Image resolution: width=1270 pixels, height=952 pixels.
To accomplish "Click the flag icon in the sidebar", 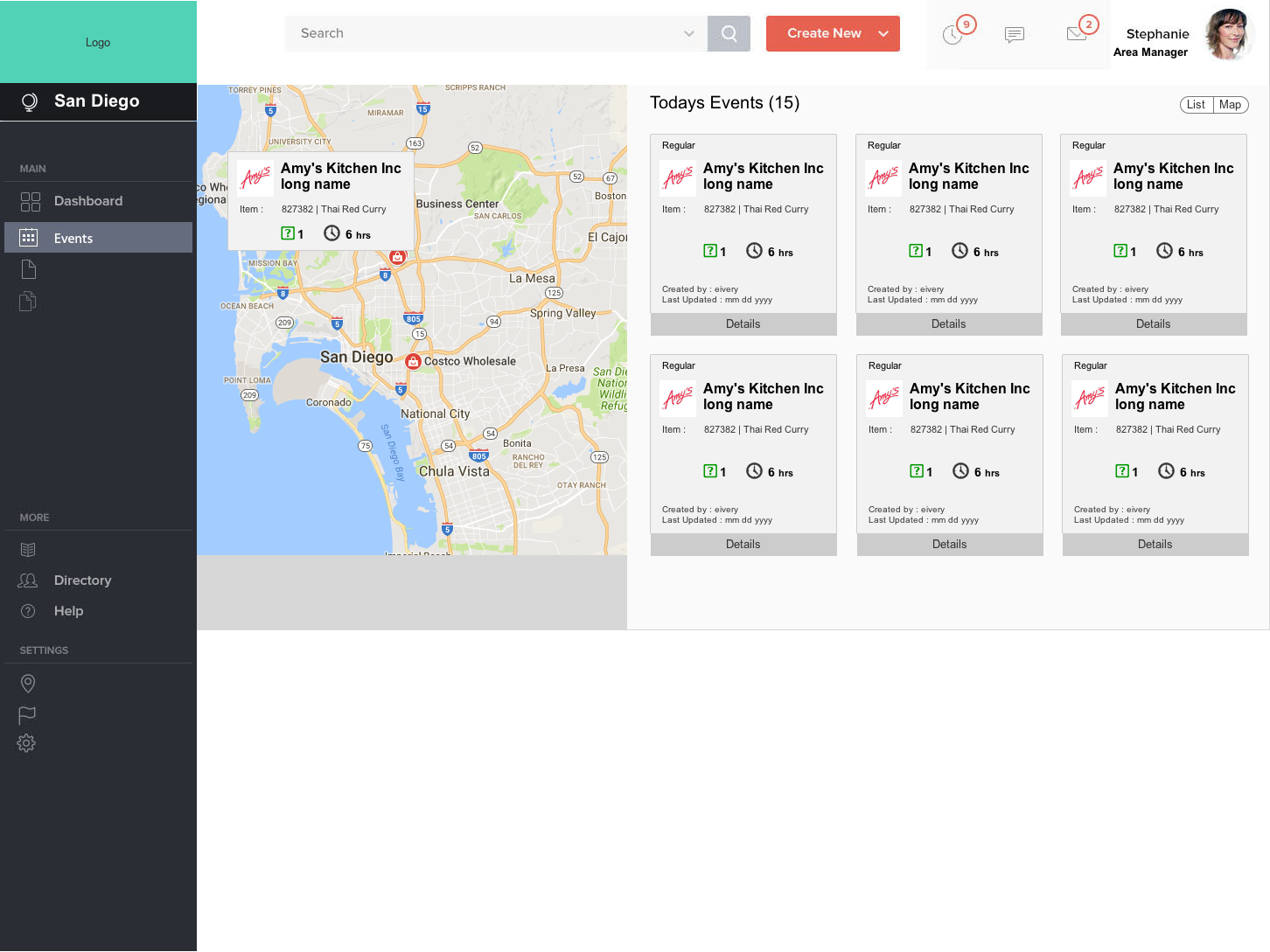I will click(x=27, y=714).
